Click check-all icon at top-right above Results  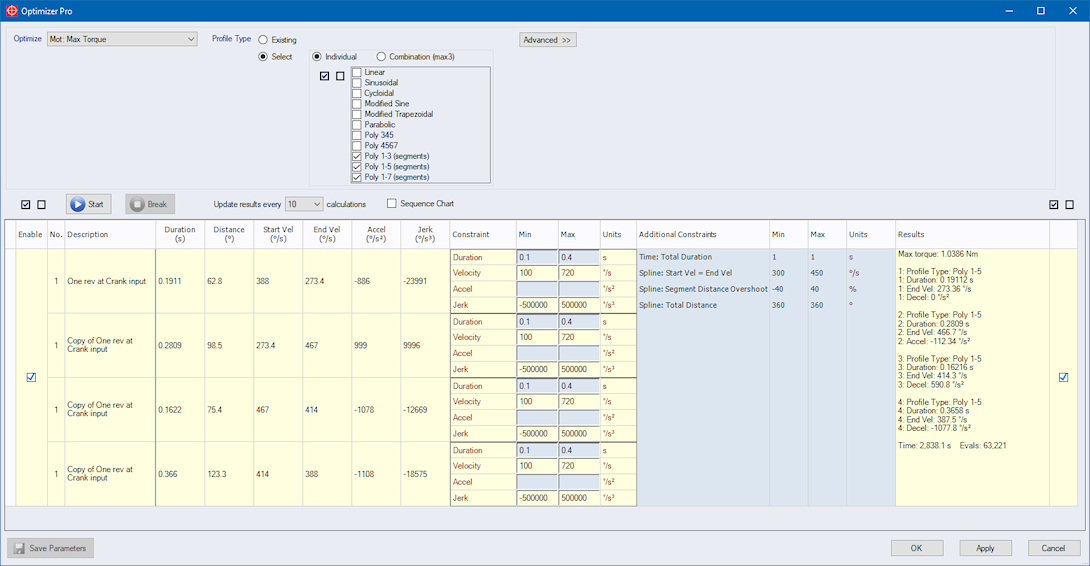coord(1054,205)
